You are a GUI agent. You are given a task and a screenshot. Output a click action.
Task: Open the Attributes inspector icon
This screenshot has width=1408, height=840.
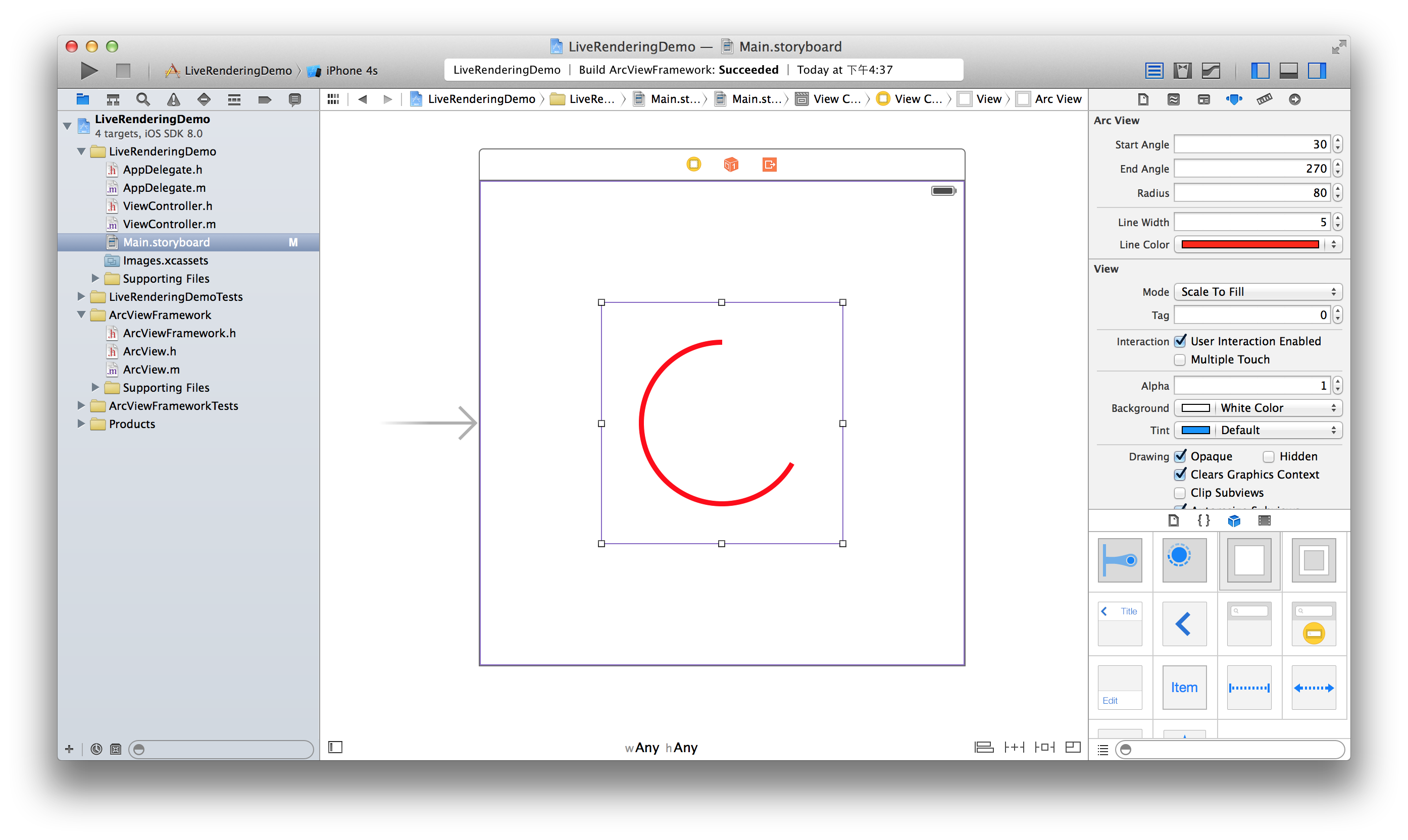pos(1234,99)
